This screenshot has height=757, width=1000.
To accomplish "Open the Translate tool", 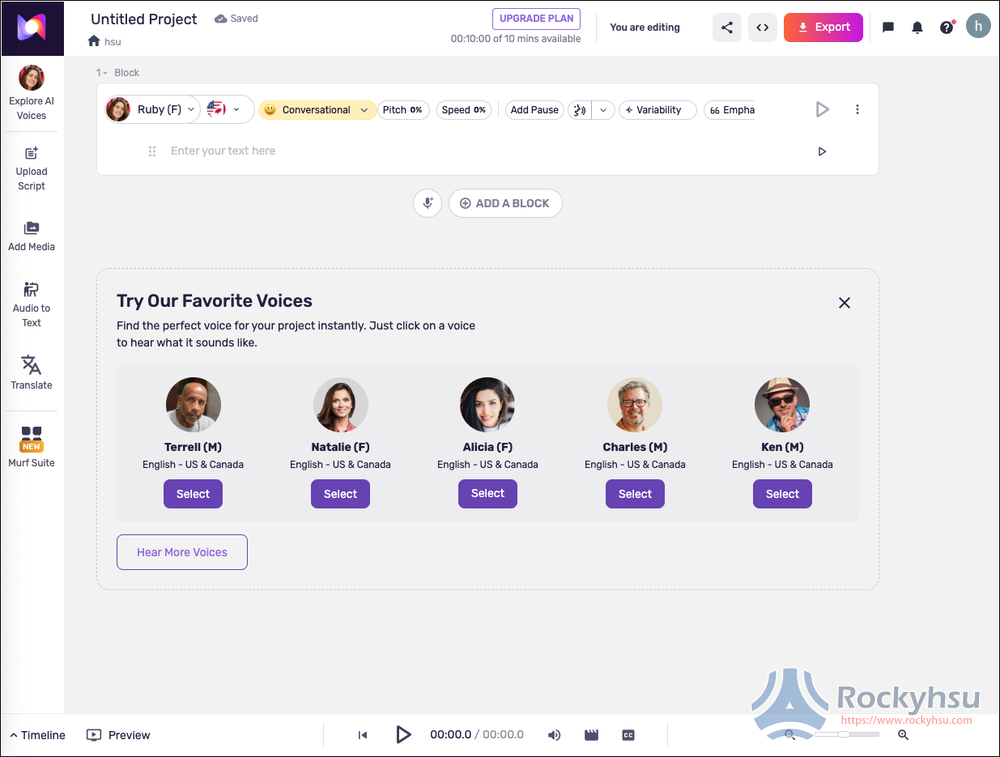I will 31,372.
